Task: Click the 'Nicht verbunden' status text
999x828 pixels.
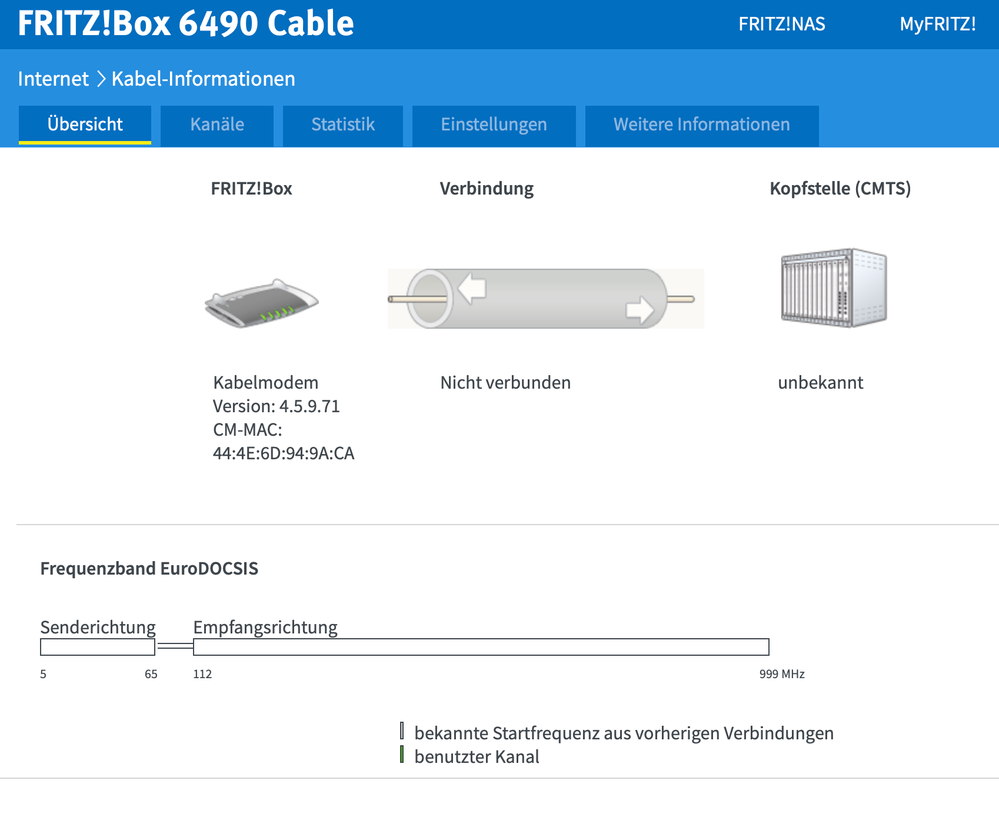Action: (x=505, y=383)
